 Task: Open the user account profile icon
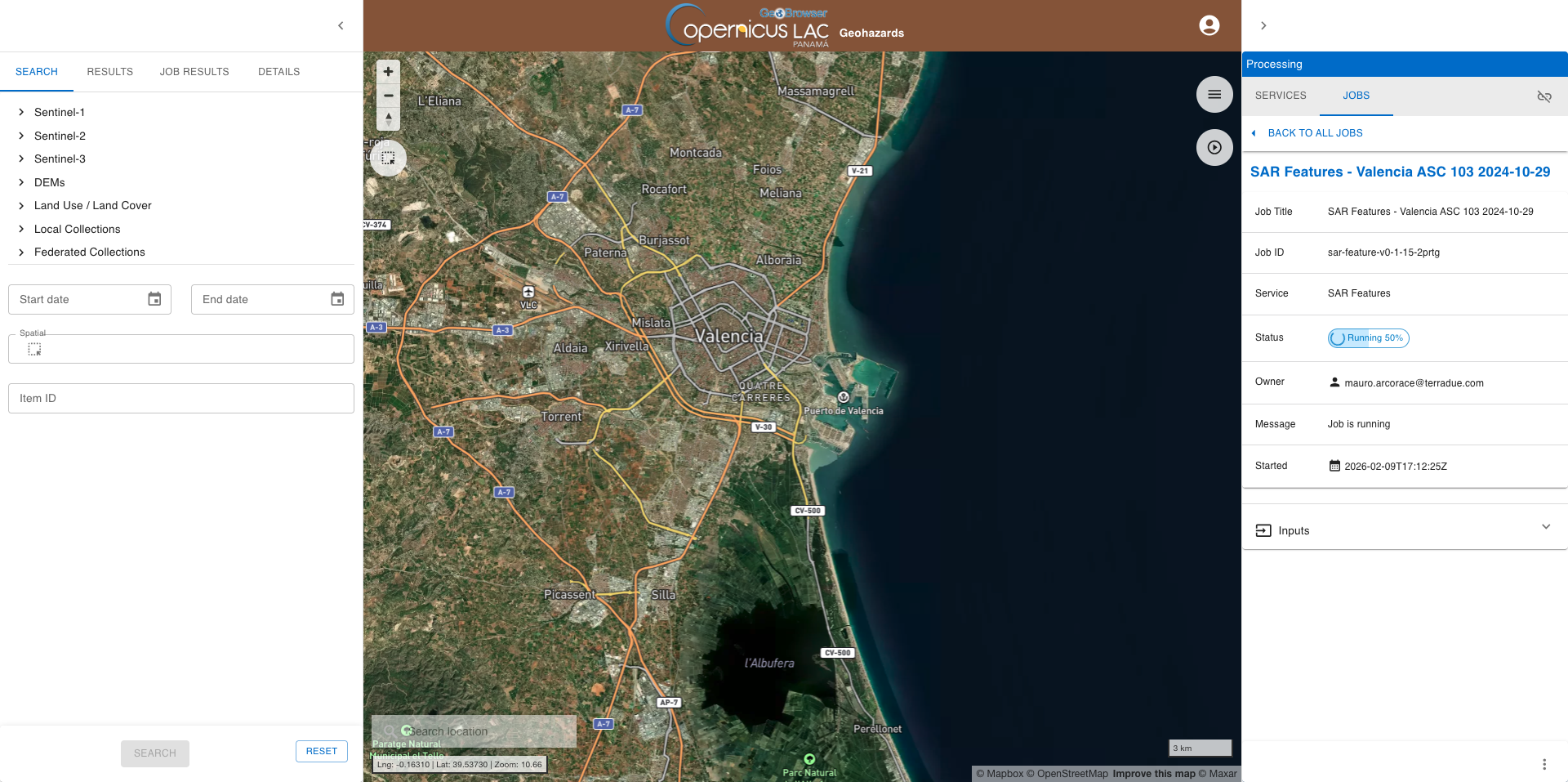tap(1209, 25)
